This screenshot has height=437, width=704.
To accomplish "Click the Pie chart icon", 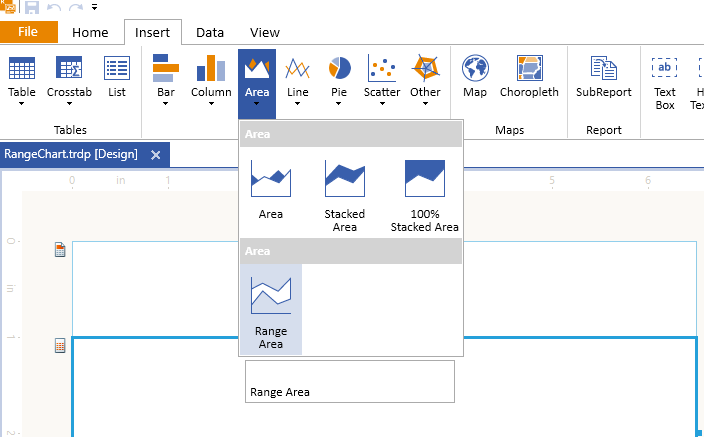I will pos(339,68).
